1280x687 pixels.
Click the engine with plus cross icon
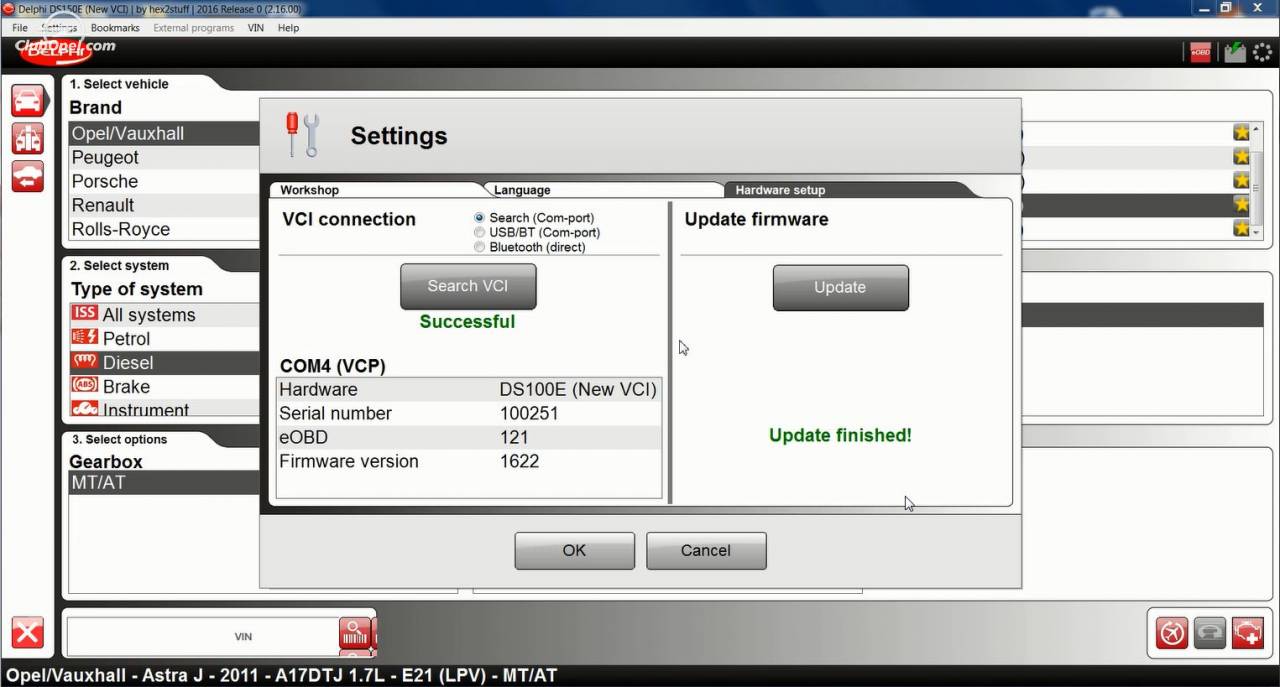point(1248,633)
